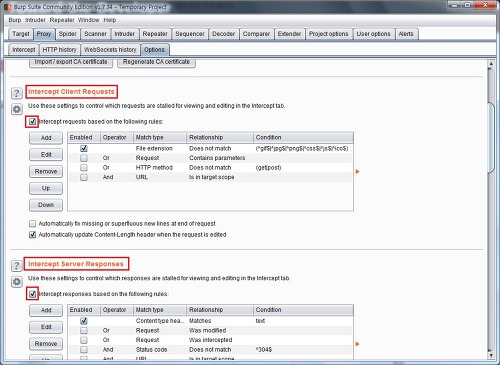
Task: Click Remove button for server response rules
Action: click(x=46, y=344)
